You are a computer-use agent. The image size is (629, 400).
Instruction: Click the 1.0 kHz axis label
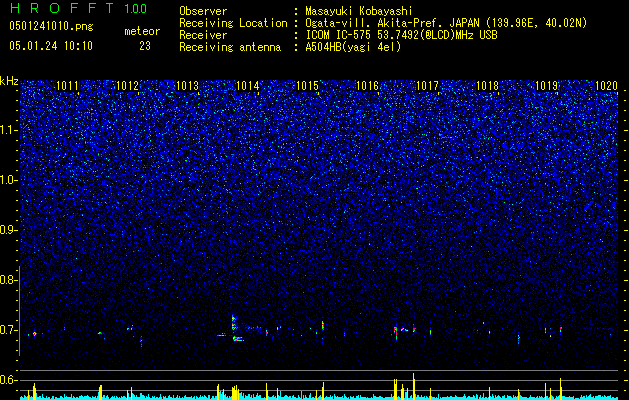[x=9, y=180]
